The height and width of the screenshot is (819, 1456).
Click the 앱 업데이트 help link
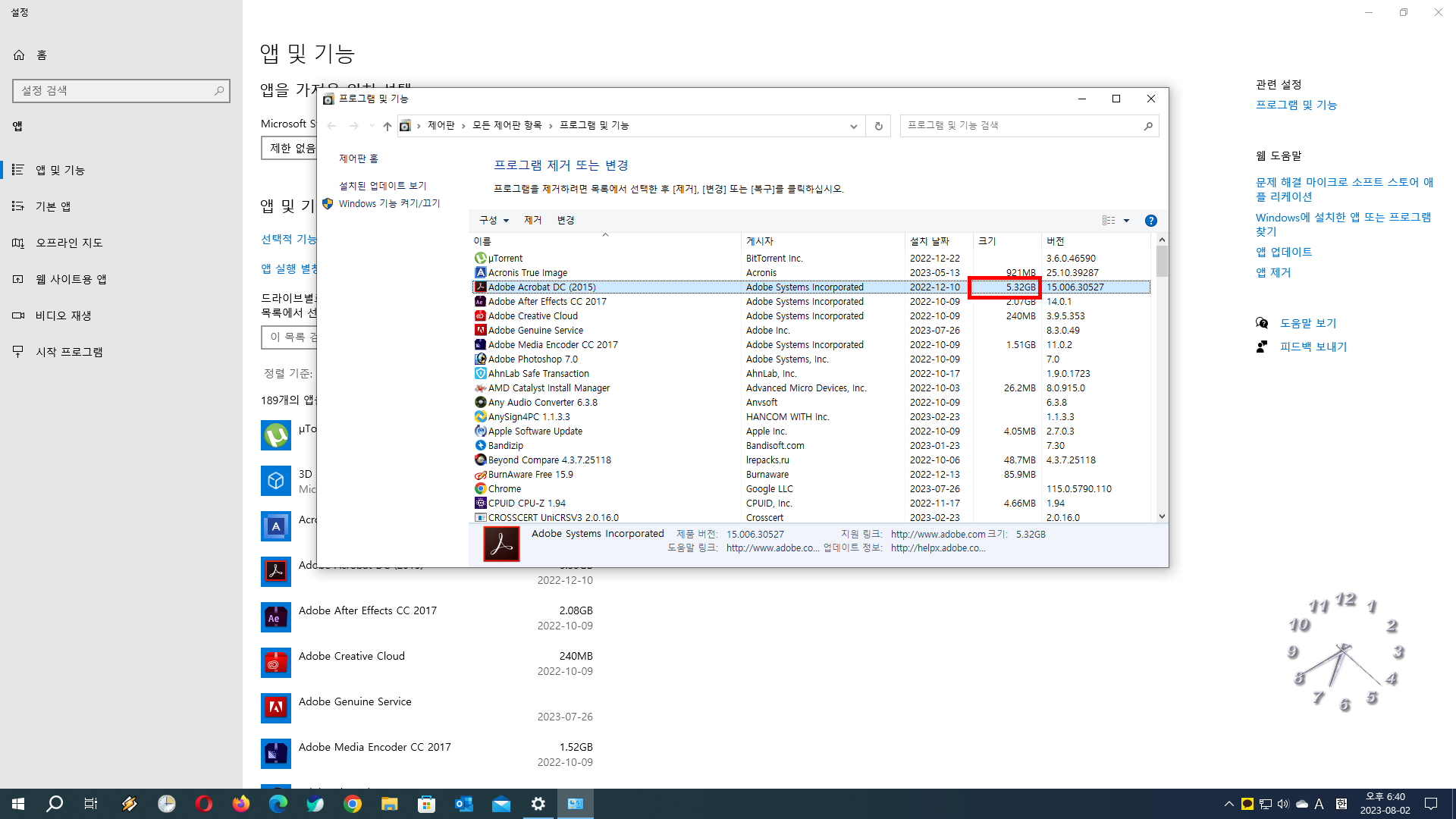(1284, 253)
